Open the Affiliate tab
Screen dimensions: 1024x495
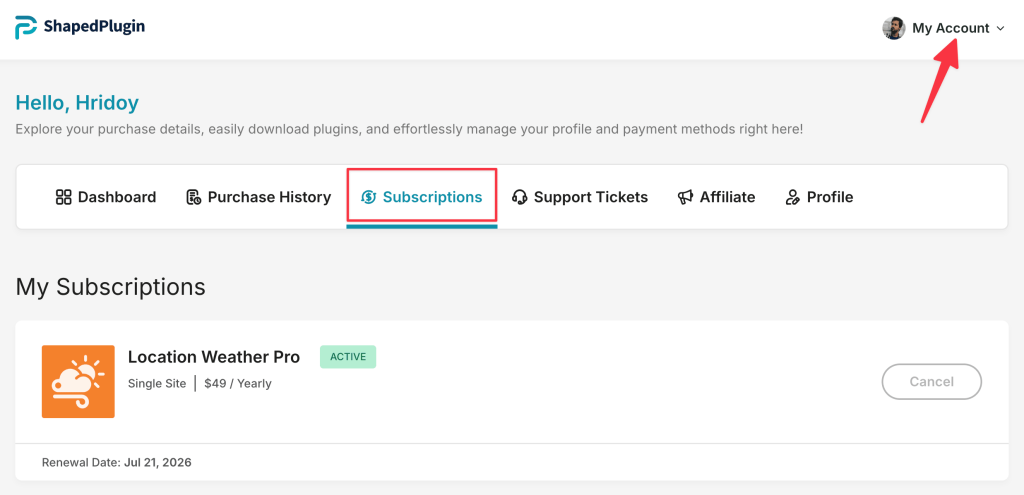click(x=727, y=197)
